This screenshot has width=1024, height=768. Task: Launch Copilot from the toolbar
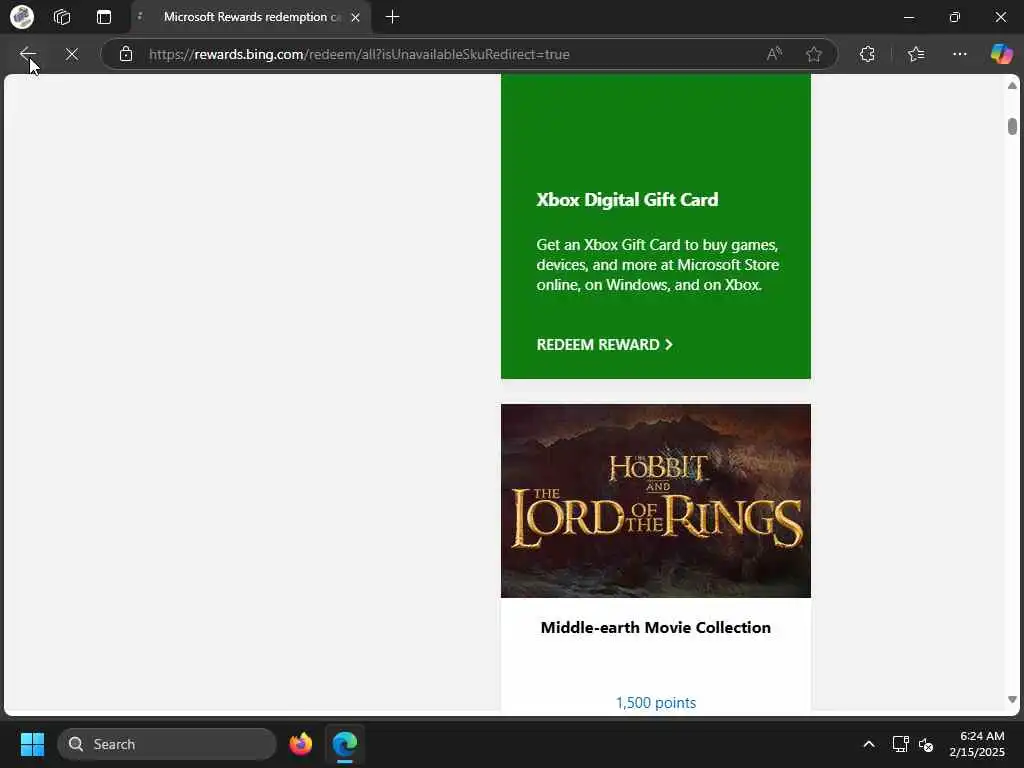coord(1001,54)
